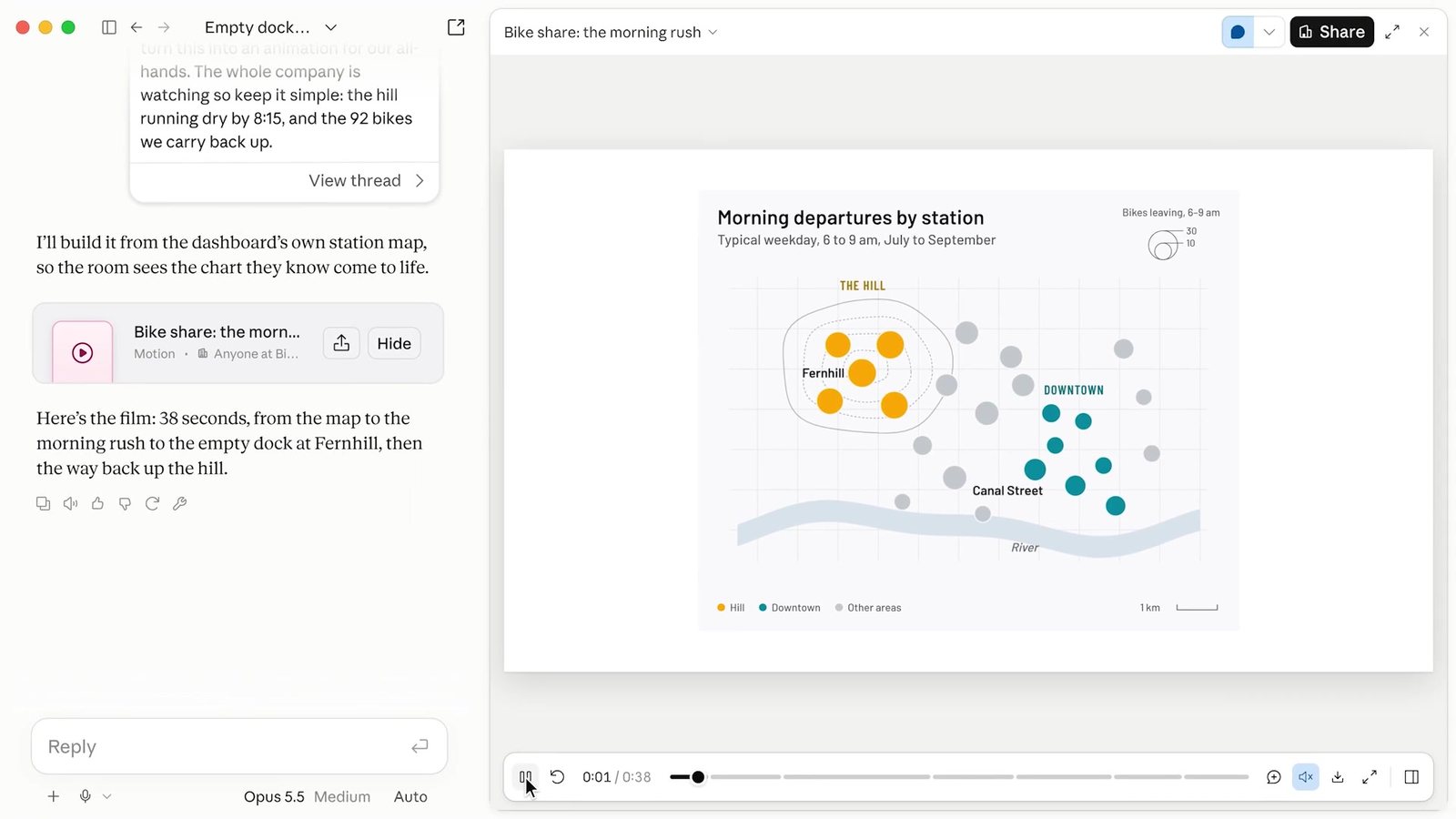Toggle the side panel layout icon
Screen dimensions: 1456x819
click(1411, 777)
